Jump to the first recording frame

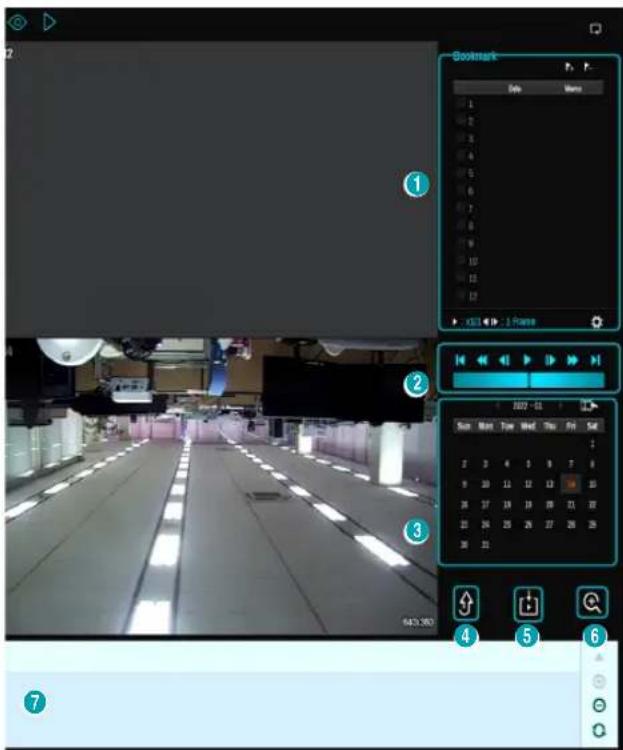tap(460, 360)
